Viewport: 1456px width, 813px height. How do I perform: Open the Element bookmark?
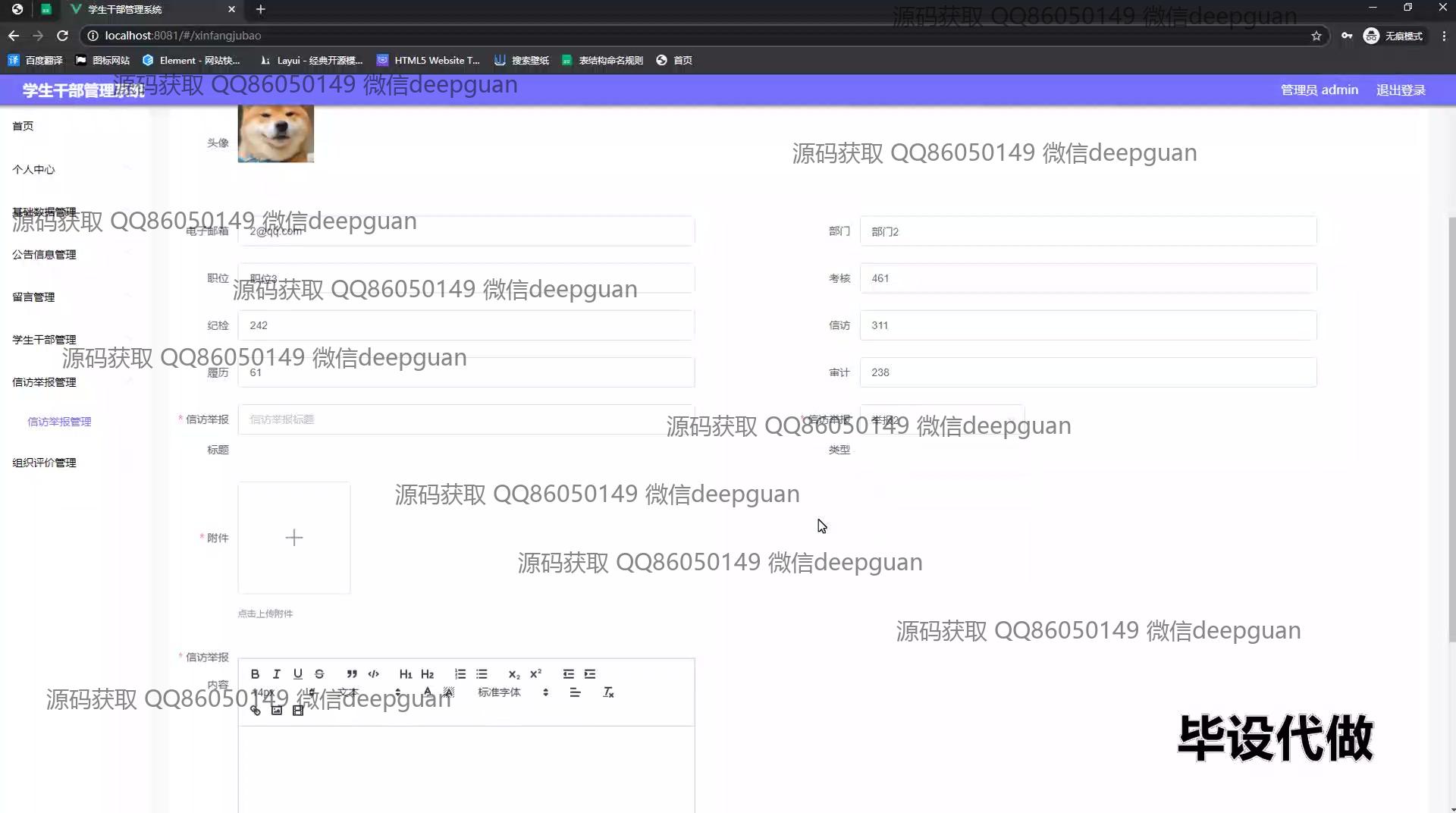(x=191, y=60)
